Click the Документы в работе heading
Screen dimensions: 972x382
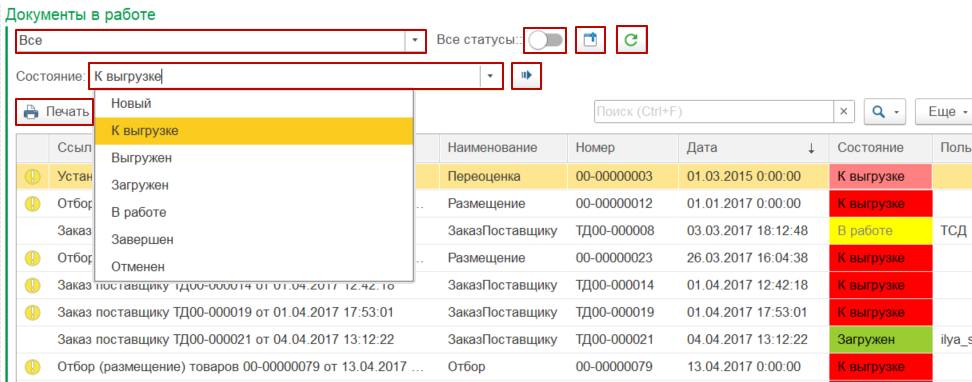[81, 14]
